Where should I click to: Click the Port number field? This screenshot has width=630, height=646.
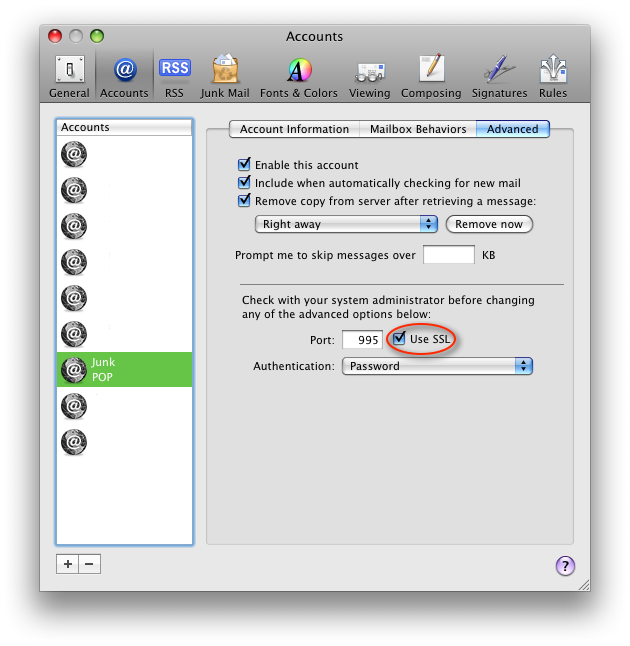coord(362,339)
